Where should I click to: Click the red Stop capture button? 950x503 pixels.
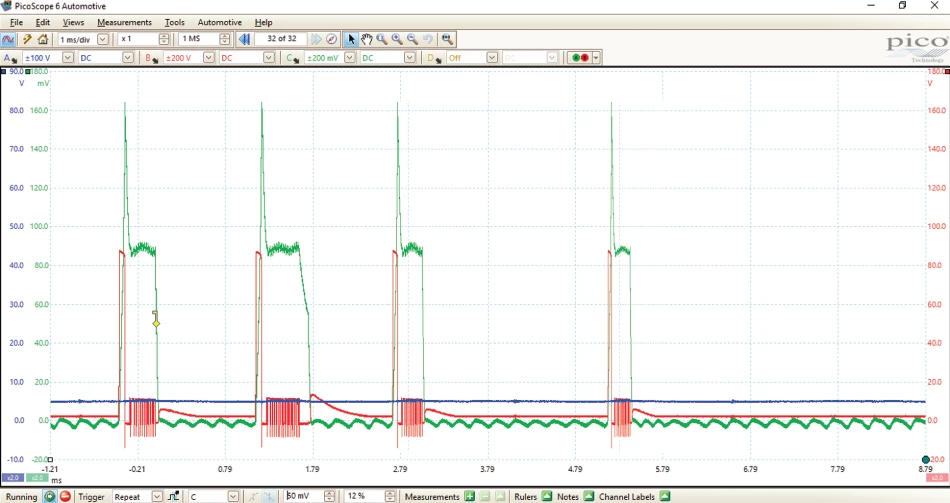pyautogui.click(x=65, y=497)
